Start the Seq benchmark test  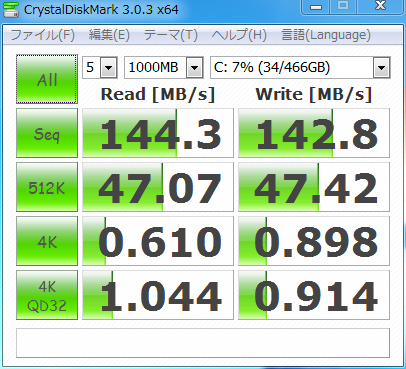[47, 133]
